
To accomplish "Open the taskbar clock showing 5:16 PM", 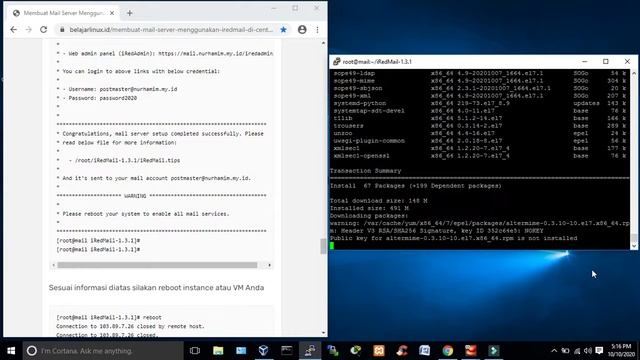I will click(x=621, y=351).
